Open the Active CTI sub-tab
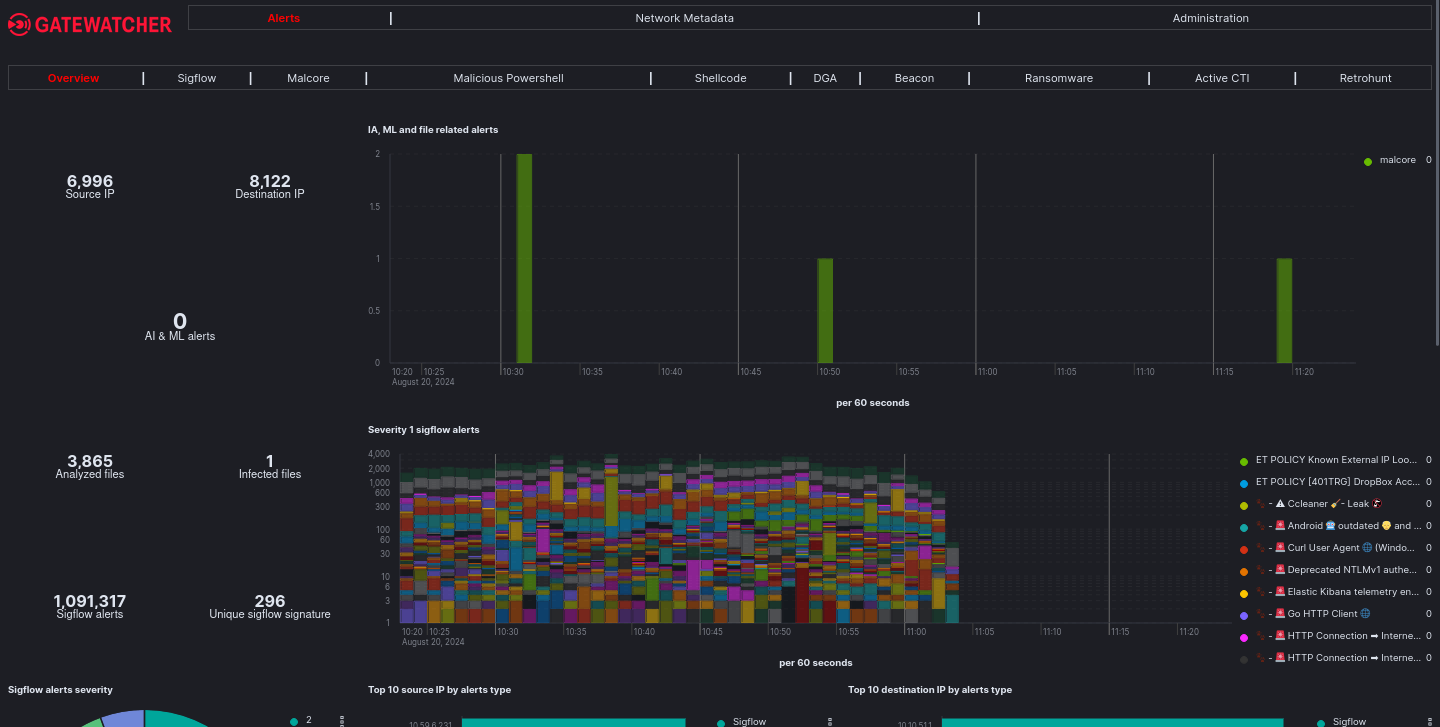 pos(1222,78)
